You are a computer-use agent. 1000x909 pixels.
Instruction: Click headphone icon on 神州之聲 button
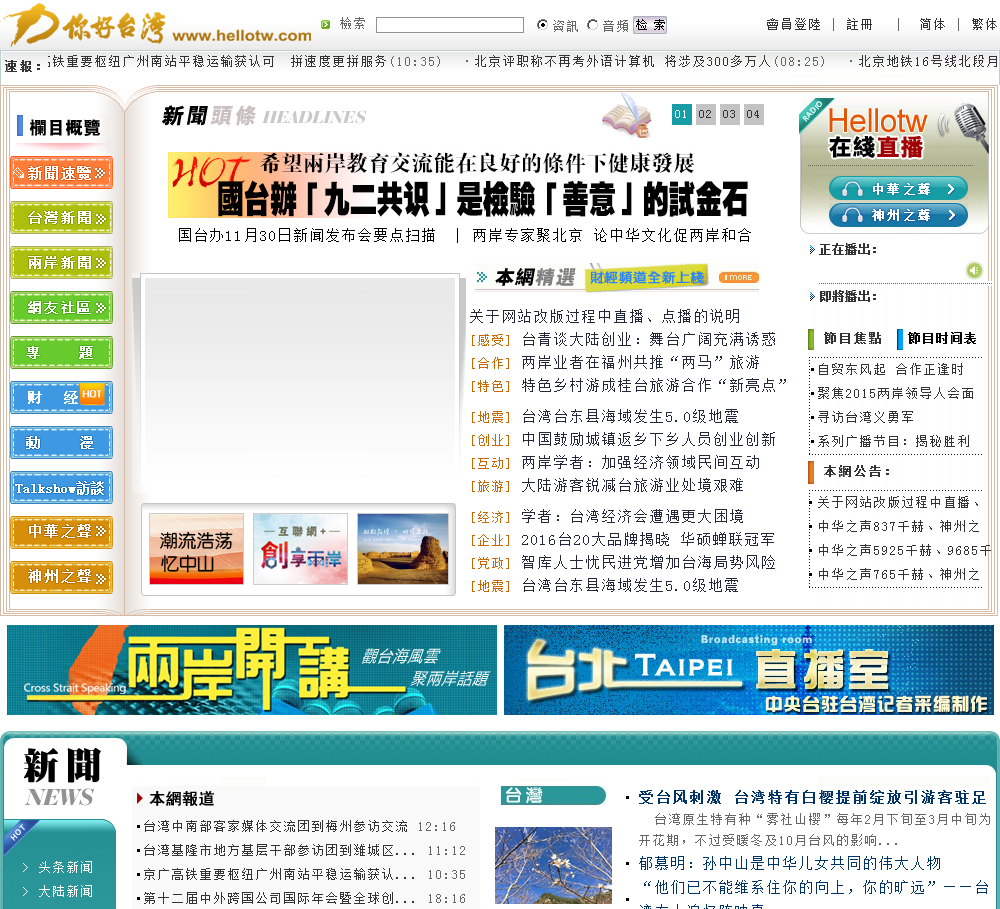852,216
